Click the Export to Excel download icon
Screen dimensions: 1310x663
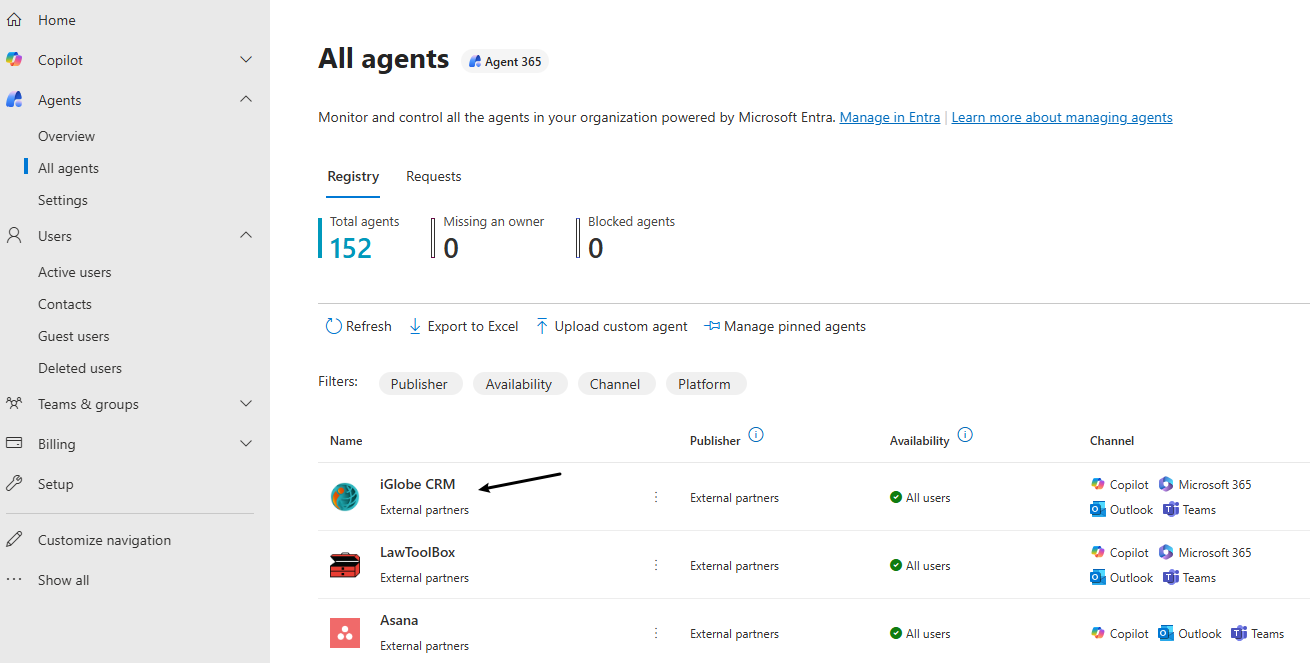click(x=415, y=326)
